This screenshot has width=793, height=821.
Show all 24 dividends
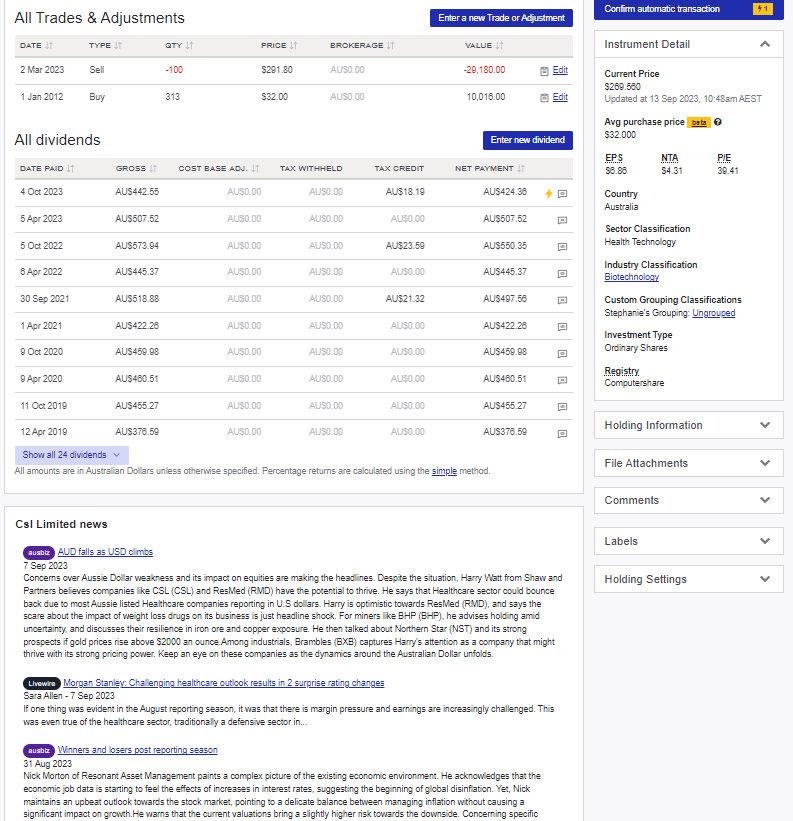click(x=72, y=455)
